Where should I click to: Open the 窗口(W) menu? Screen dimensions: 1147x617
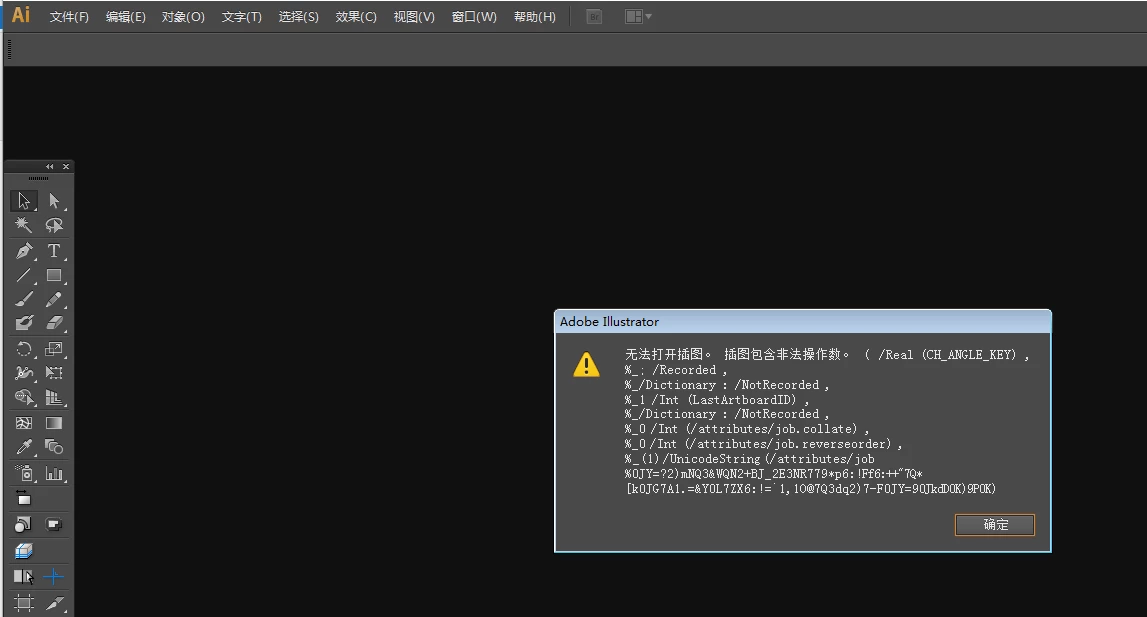point(474,16)
